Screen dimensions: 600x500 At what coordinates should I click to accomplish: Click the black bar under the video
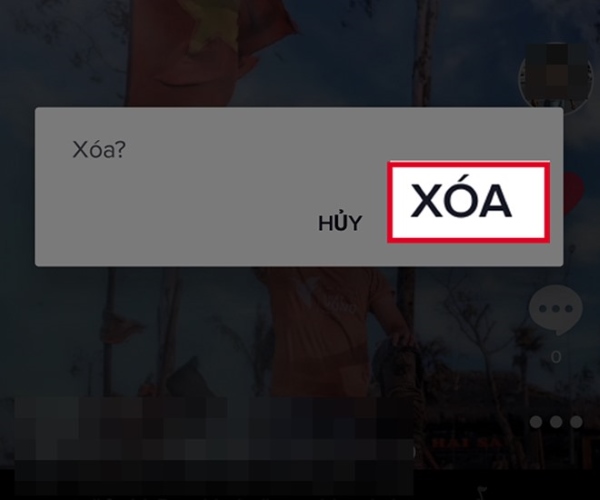point(300,484)
